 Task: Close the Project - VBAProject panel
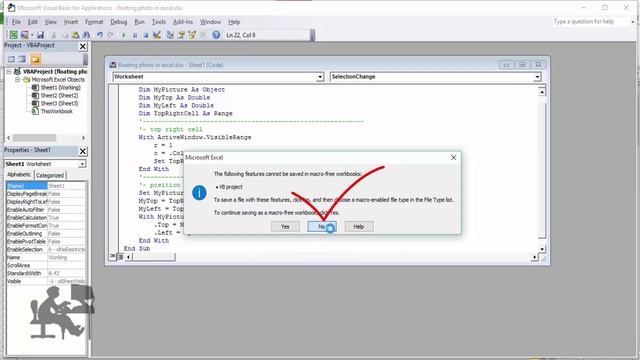[x=82, y=46]
